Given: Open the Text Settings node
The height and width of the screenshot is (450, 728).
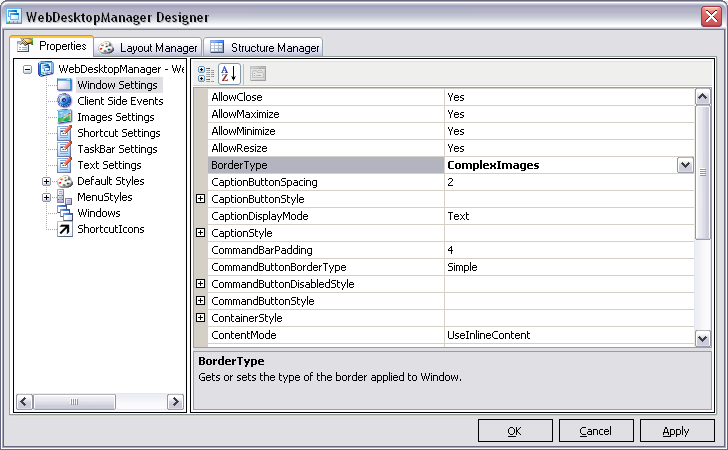Looking at the screenshot, I should [x=109, y=165].
